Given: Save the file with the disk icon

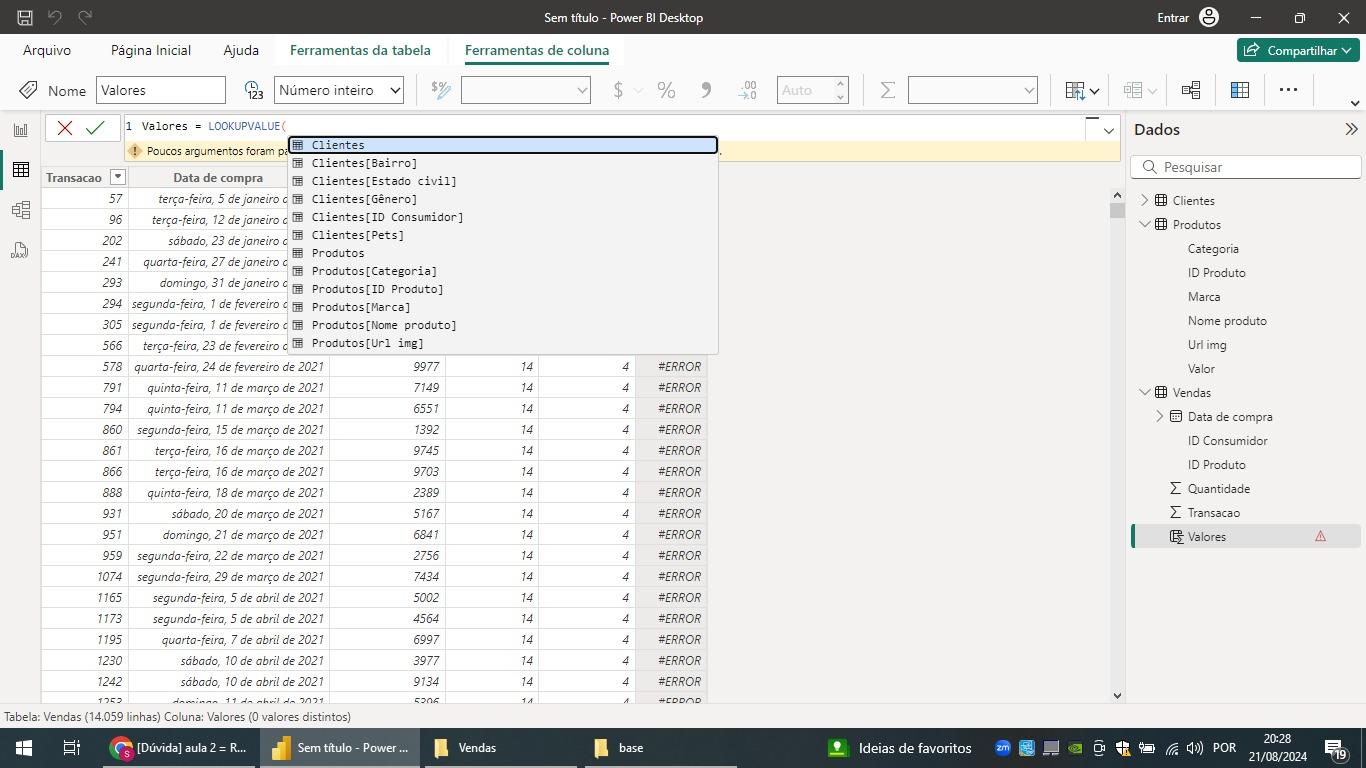Looking at the screenshot, I should (x=25, y=17).
